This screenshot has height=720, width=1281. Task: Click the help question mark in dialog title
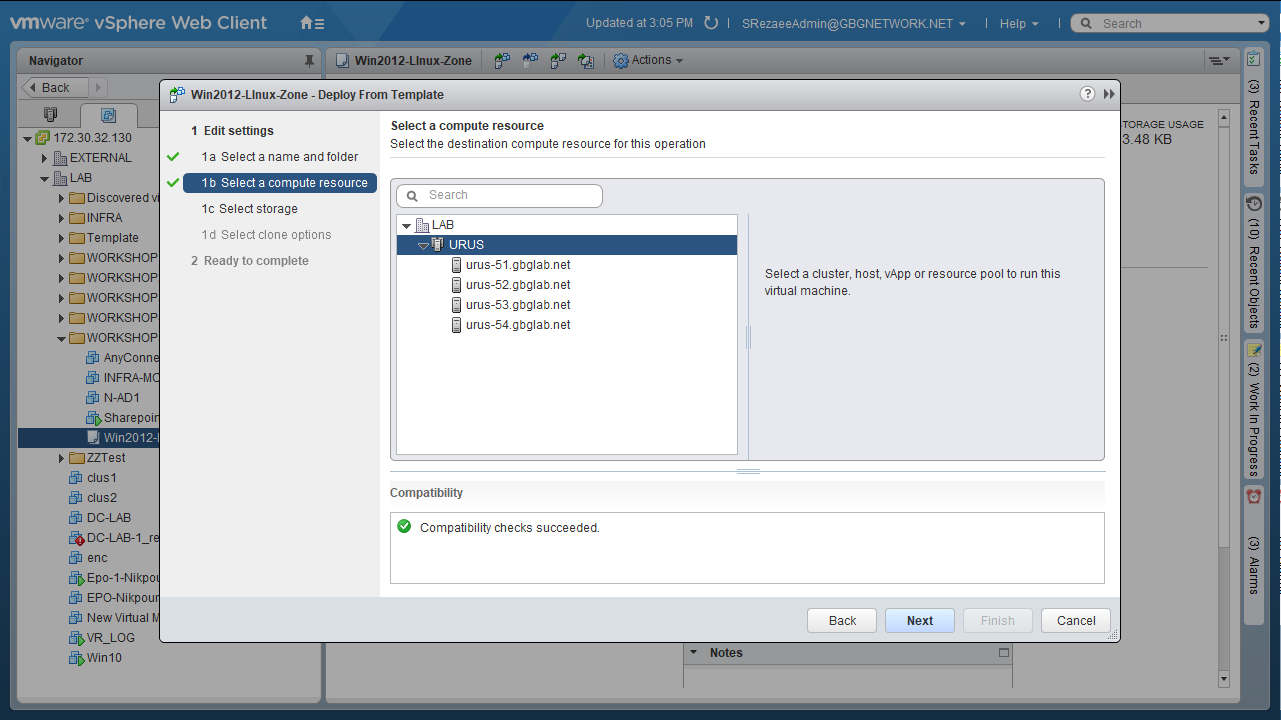[1087, 94]
